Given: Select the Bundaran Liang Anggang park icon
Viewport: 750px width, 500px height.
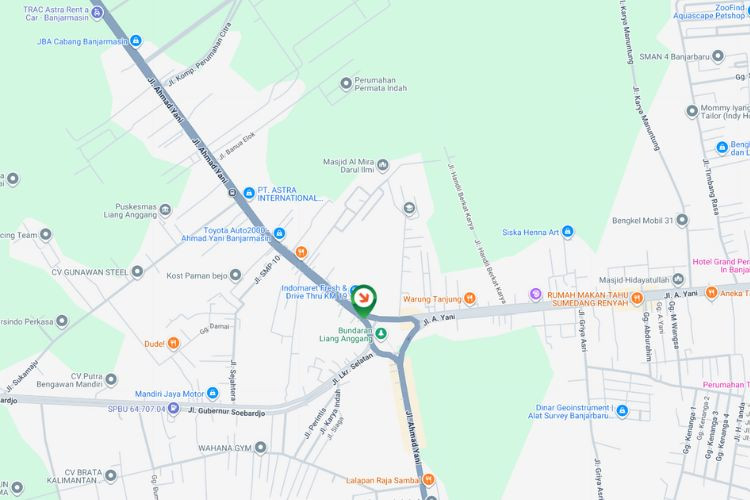Looking at the screenshot, I should (x=381, y=333).
